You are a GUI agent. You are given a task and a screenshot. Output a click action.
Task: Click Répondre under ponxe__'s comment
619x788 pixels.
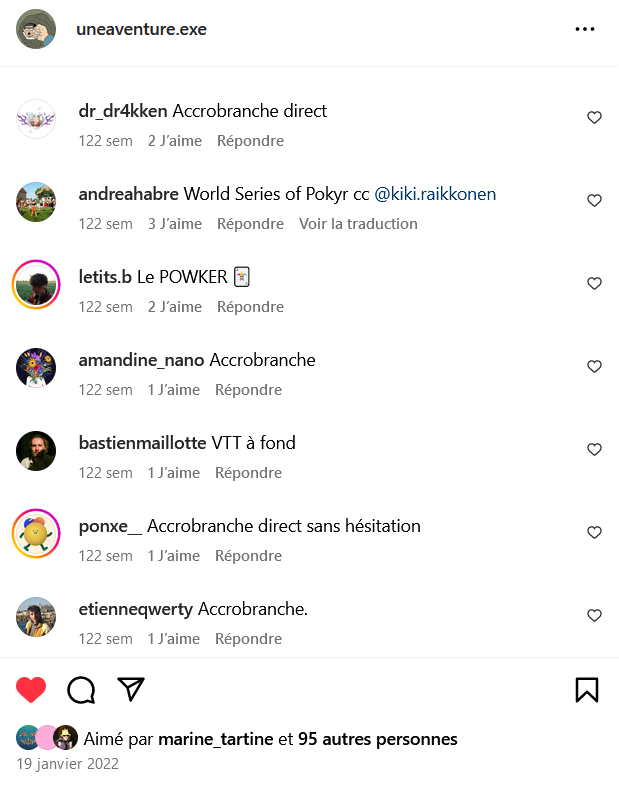tap(248, 556)
